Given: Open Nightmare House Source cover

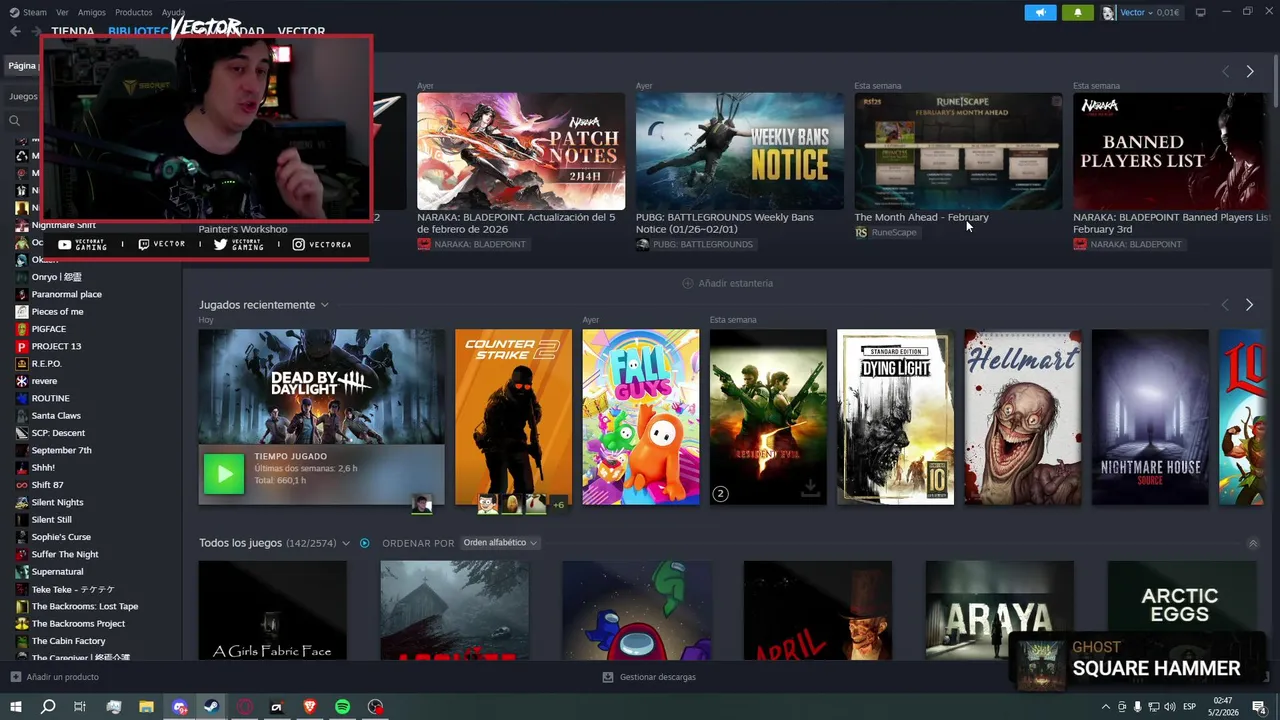Looking at the screenshot, I should (1150, 417).
